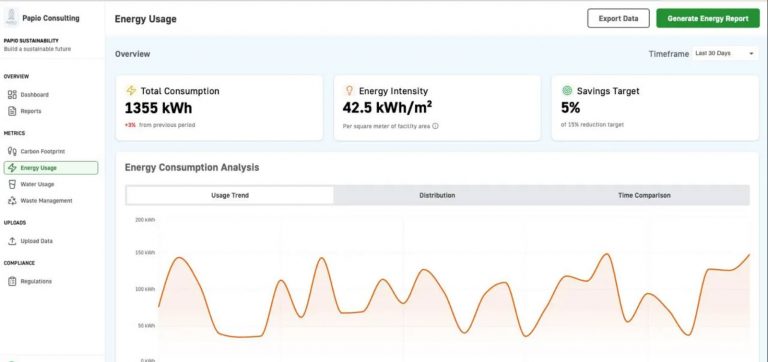Image resolution: width=768 pixels, height=362 pixels.
Task: Switch to the Distribution tab
Action: [x=437, y=195]
